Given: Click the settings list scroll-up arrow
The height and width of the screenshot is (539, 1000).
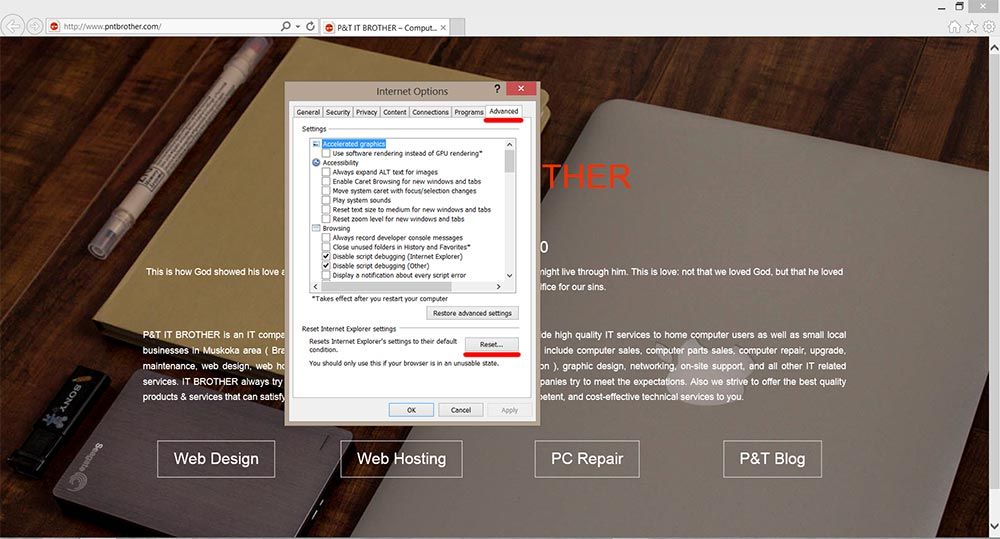Looking at the screenshot, I should click(509, 144).
